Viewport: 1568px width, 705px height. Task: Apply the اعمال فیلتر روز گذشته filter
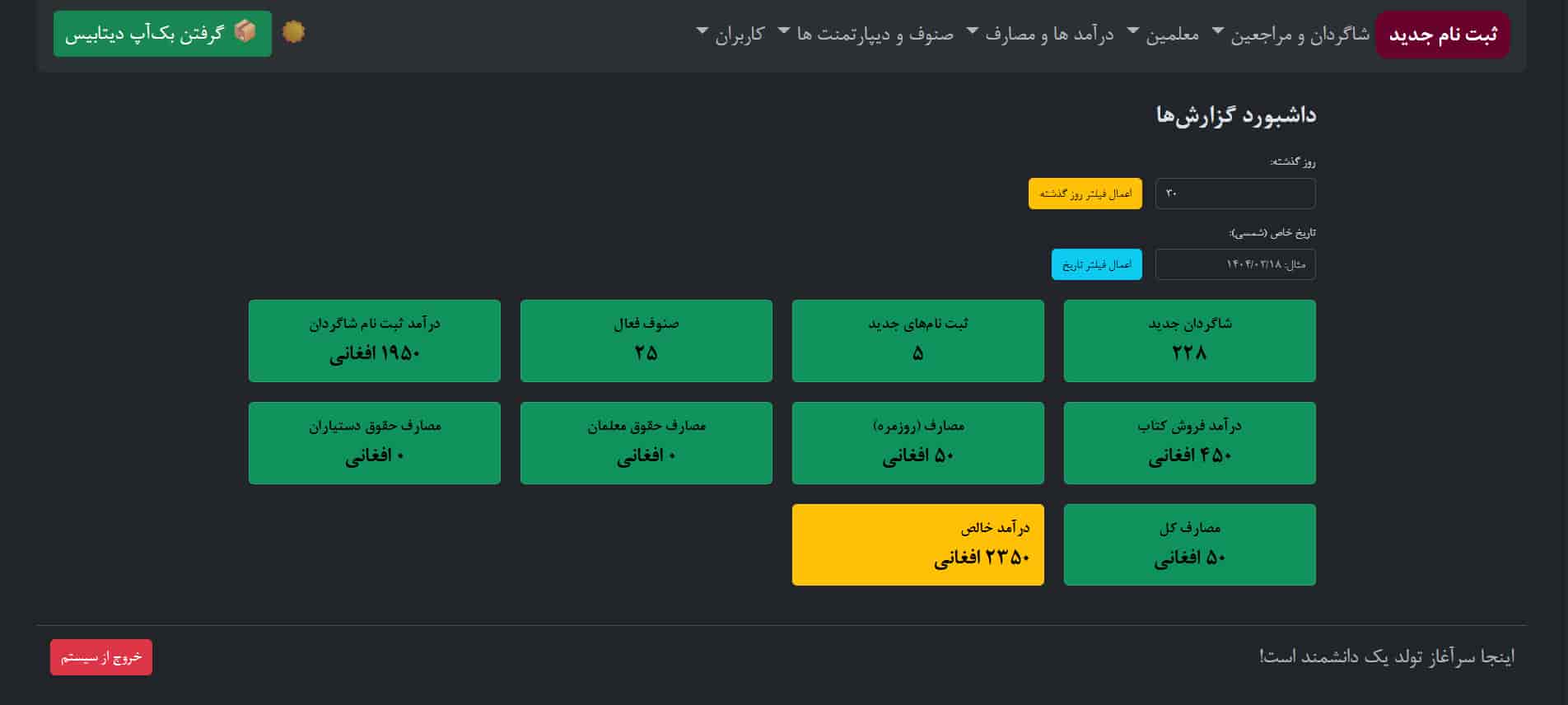(x=1085, y=194)
